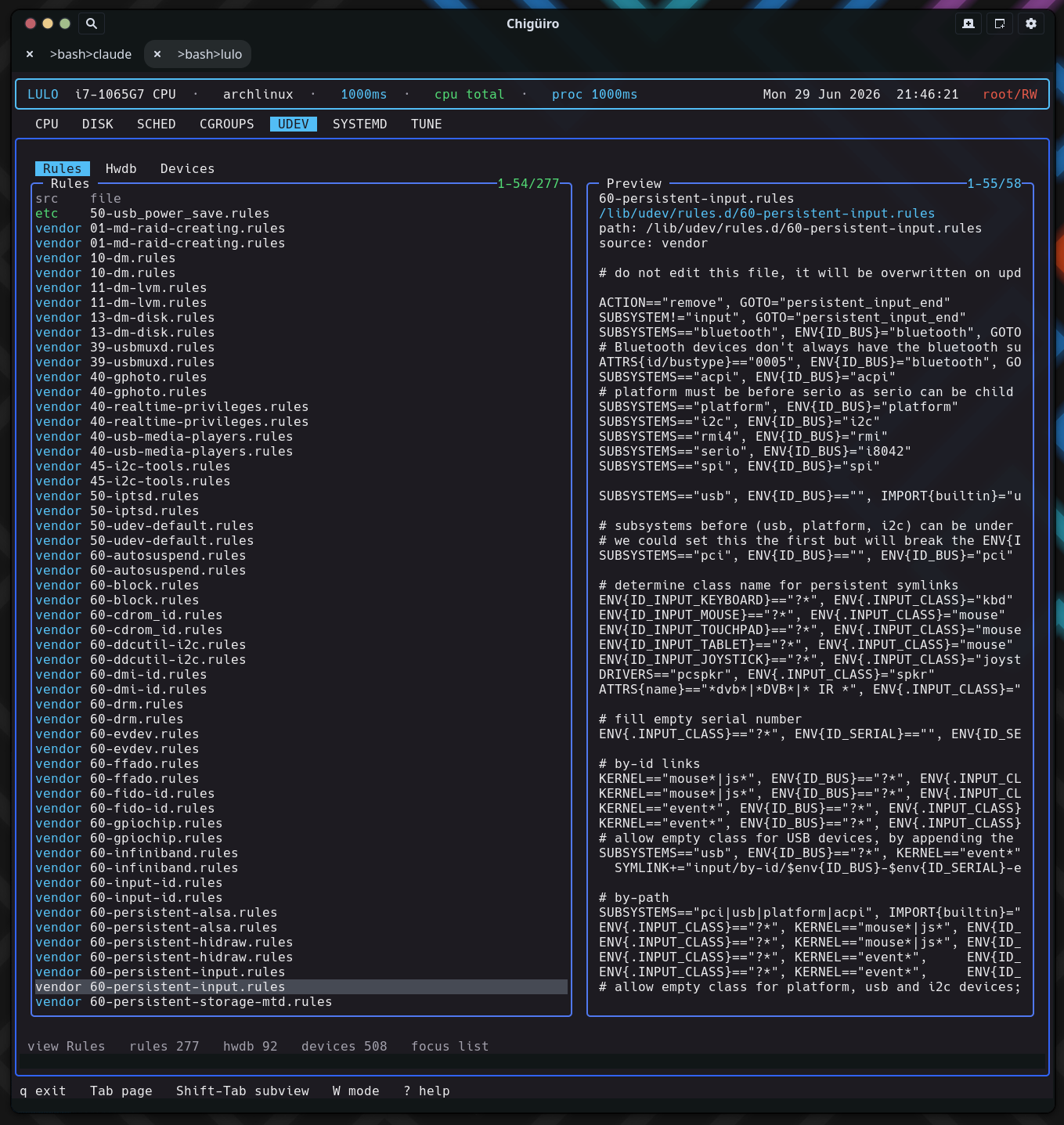The height and width of the screenshot is (1125, 1064).
Task: Click the SUBSYSTEMS=="serio" i8042 rule line
Action: 756,451
